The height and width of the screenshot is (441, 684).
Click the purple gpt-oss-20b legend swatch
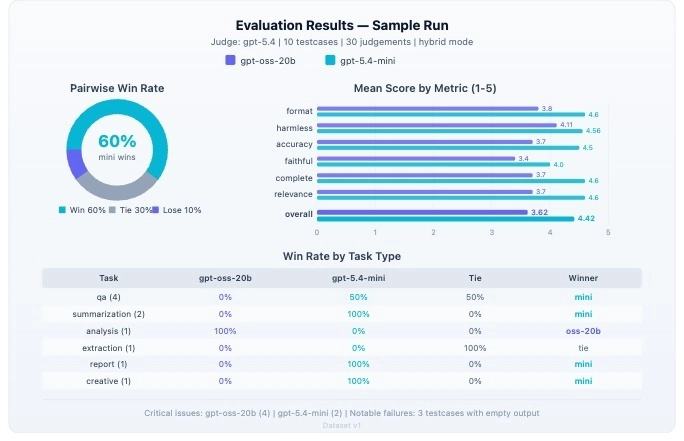[x=231, y=60]
